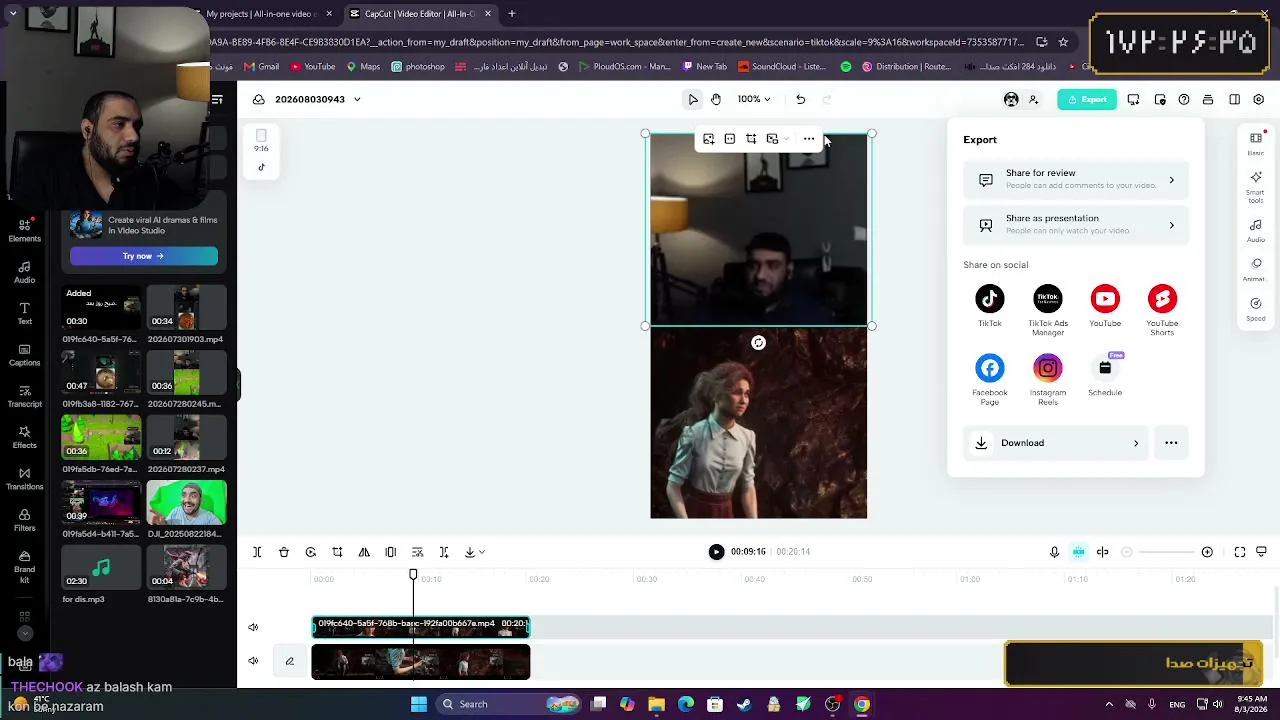Open Smart tools on right sidebar
Image resolution: width=1280 pixels, height=720 pixels.
tap(1256, 185)
